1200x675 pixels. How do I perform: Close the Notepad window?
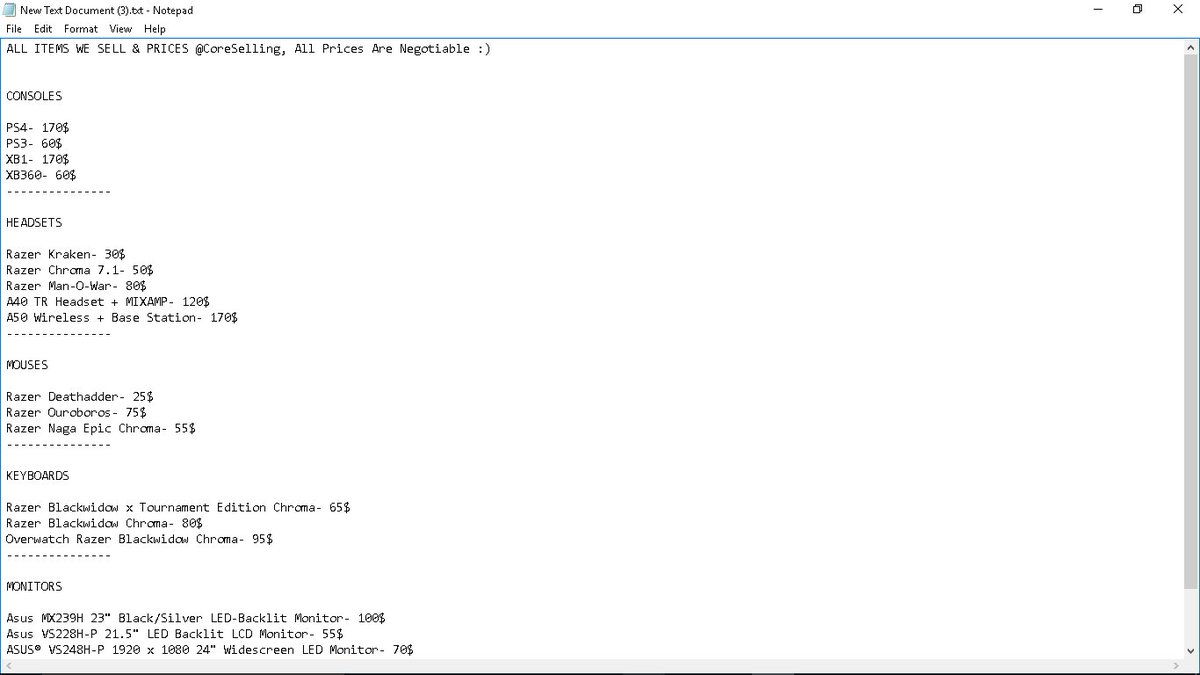1177,10
